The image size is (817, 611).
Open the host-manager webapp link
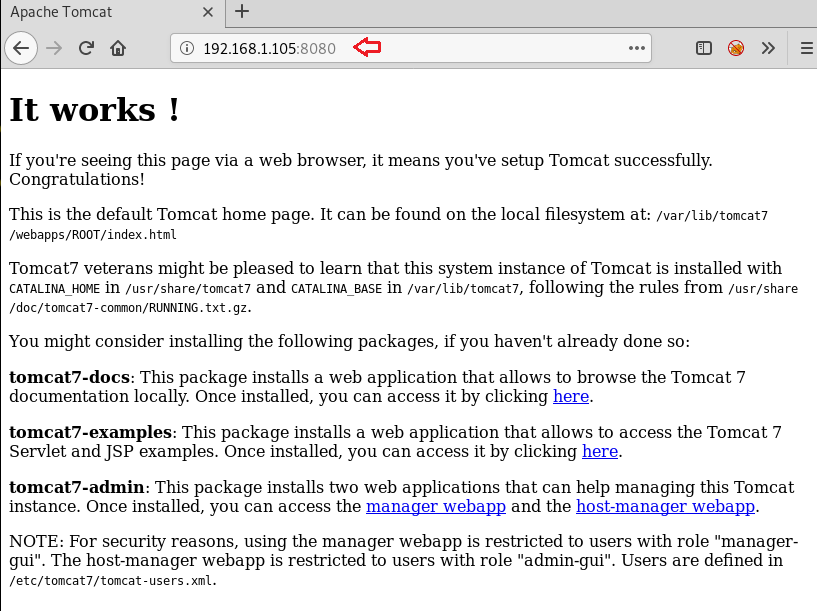665,506
